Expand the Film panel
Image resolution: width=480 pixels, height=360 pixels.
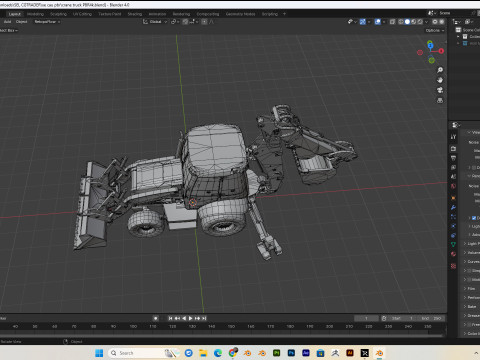pos(465,288)
